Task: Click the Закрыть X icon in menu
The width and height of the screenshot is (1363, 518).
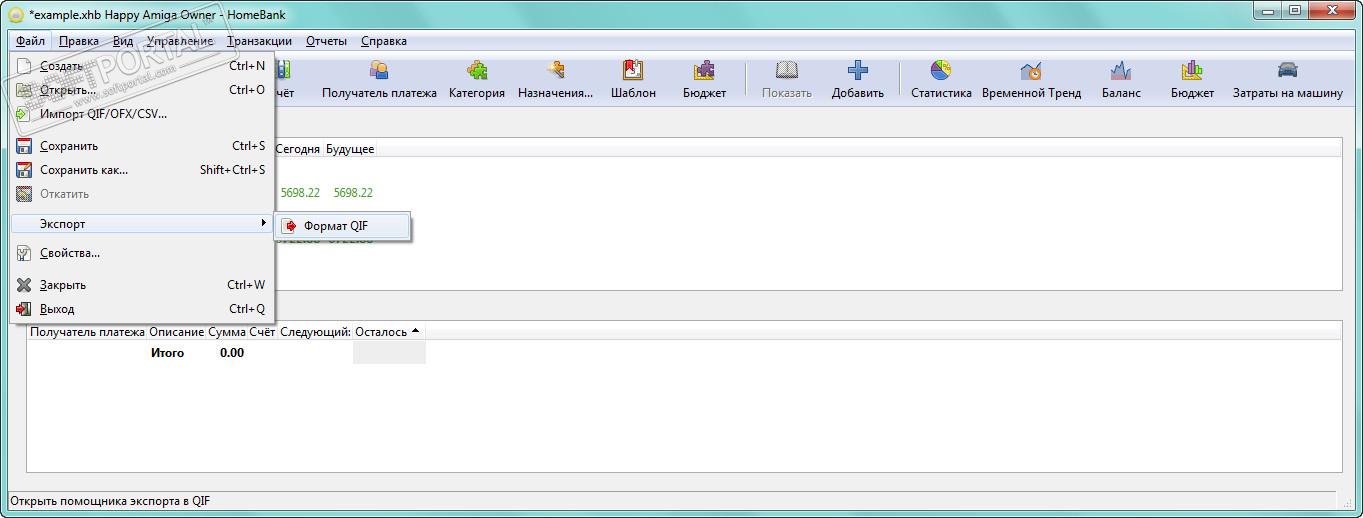Action: [24, 285]
